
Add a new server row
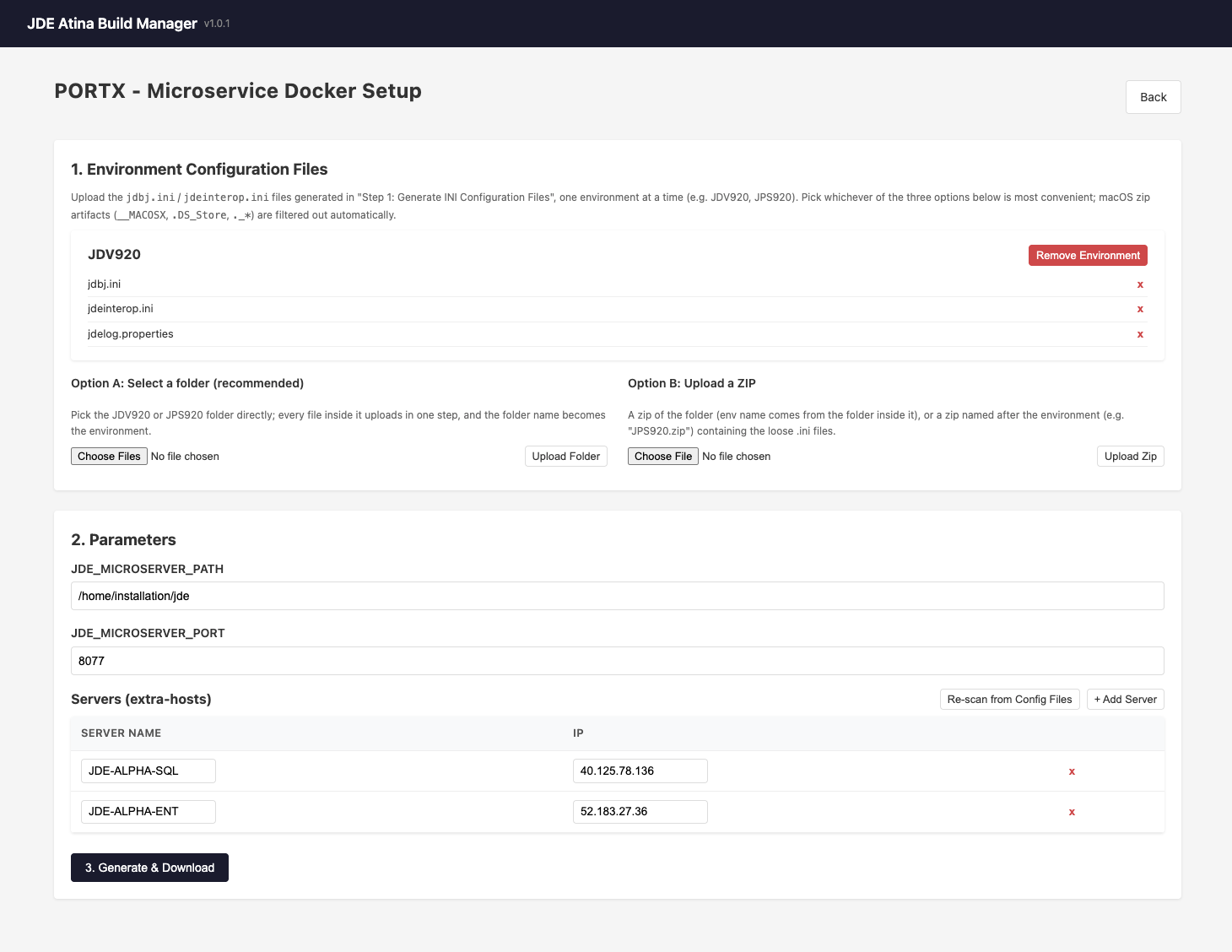pos(1126,700)
